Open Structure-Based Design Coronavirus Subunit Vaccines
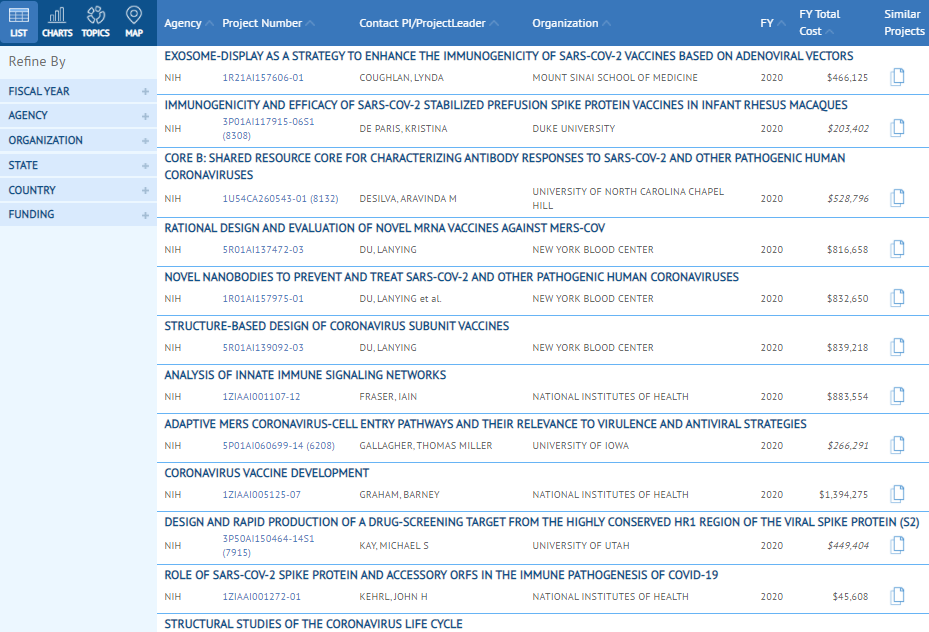Image resolution: width=929 pixels, height=632 pixels. tap(337, 326)
